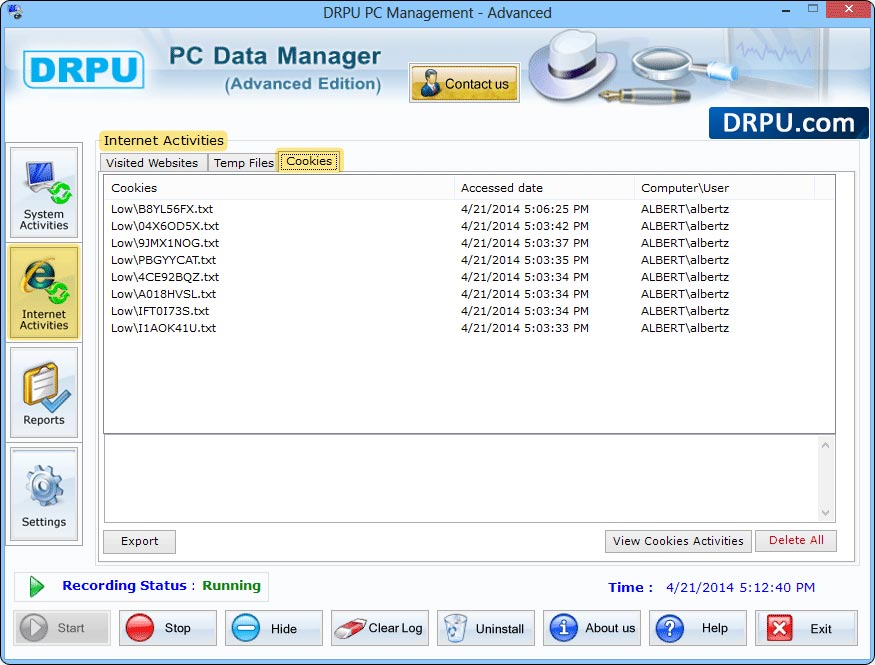Switch to the Visited Websites tab
Image resolution: width=875 pixels, height=665 pixels.
click(x=152, y=163)
